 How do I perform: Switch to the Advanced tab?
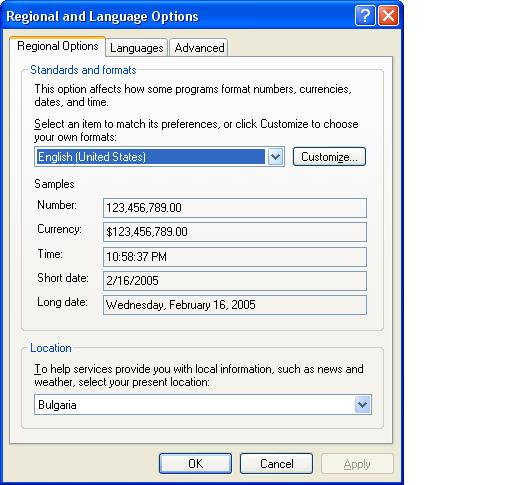(x=199, y=48)
